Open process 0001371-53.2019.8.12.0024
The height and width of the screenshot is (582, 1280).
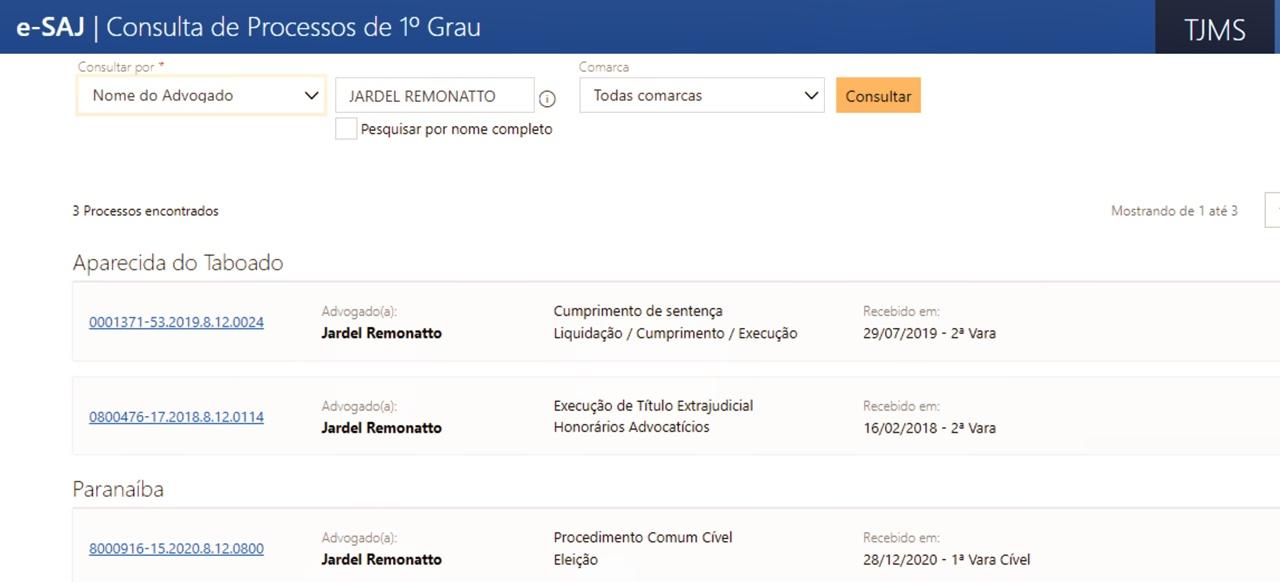[x=176, y=322]
